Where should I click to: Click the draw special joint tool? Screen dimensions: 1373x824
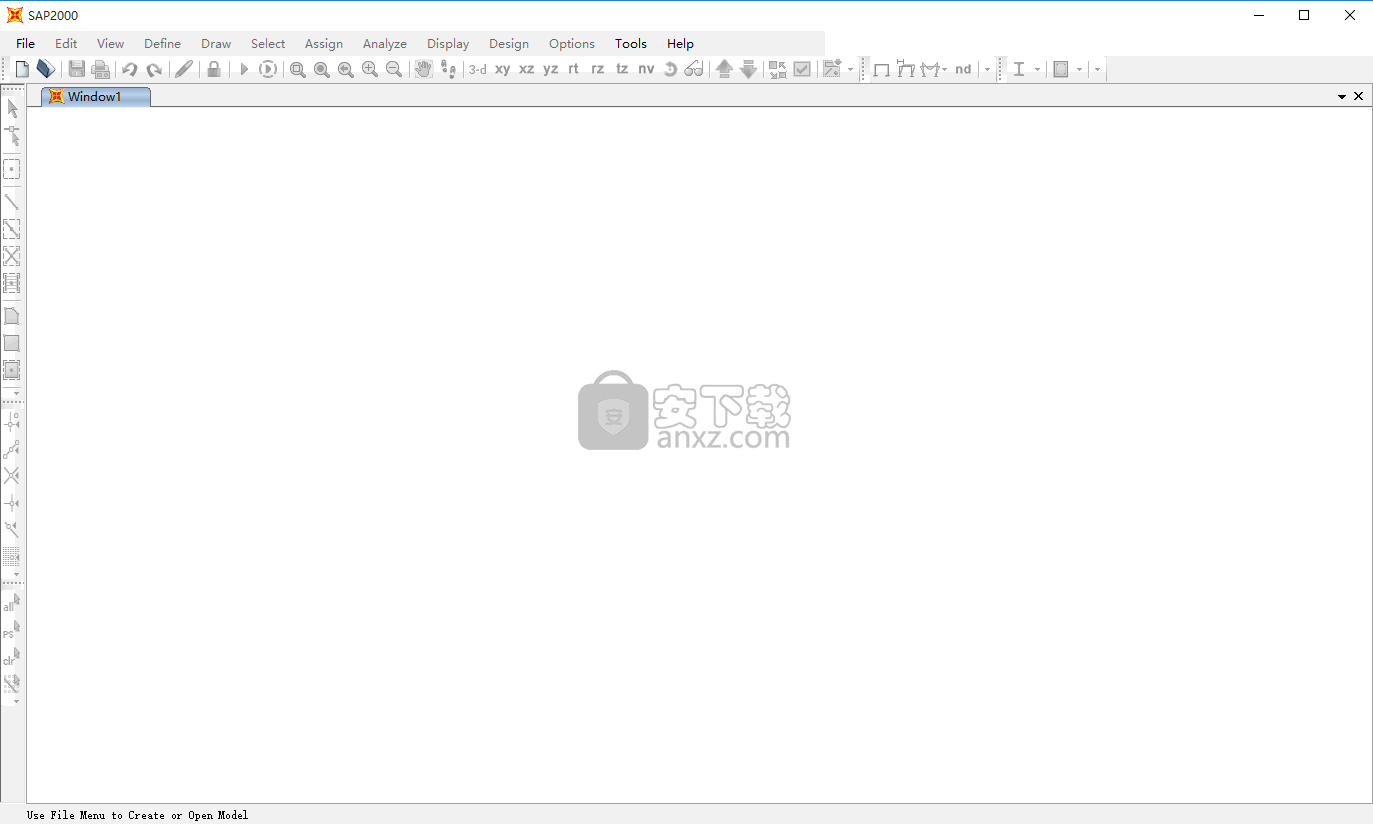[12, 169]
